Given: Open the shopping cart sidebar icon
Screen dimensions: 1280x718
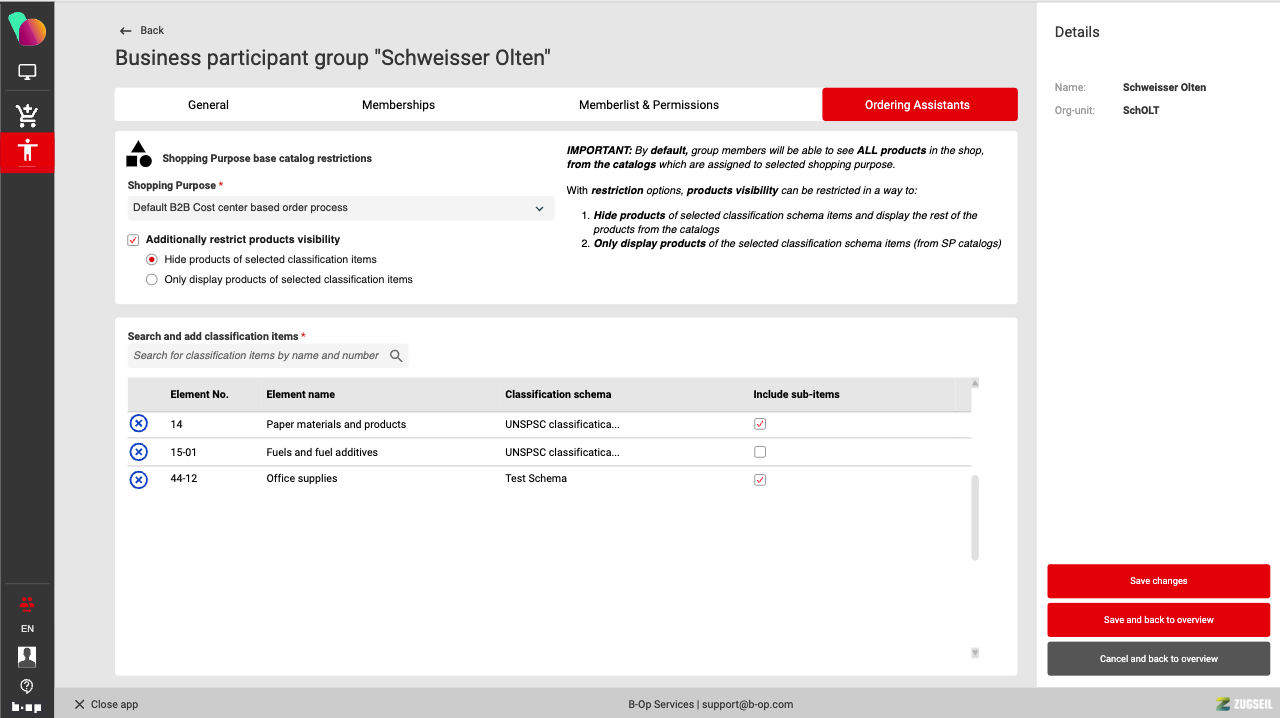Looking at the screenshot, I should (27, 116).
